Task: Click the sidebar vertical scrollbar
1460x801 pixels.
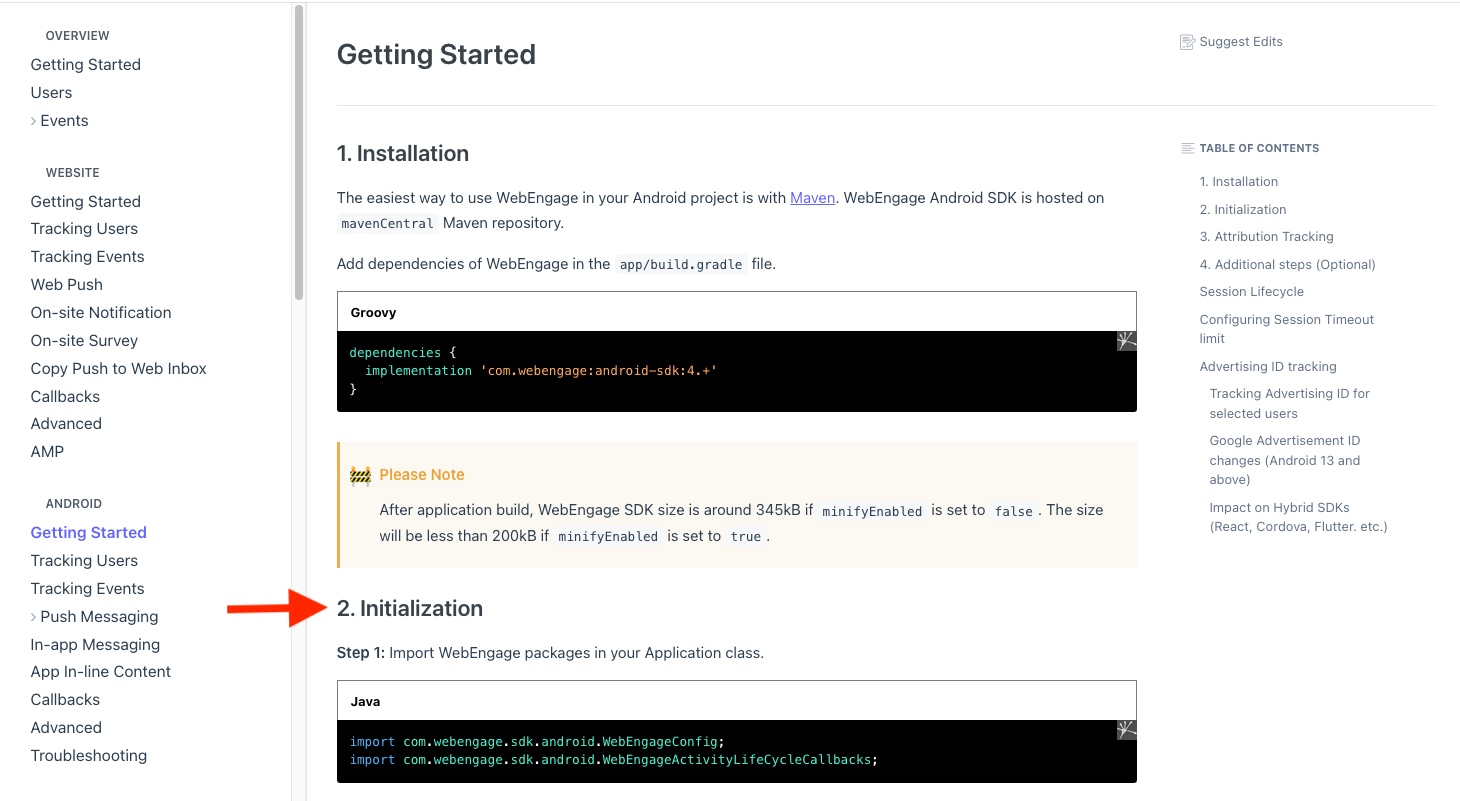Action: [299, 152]
